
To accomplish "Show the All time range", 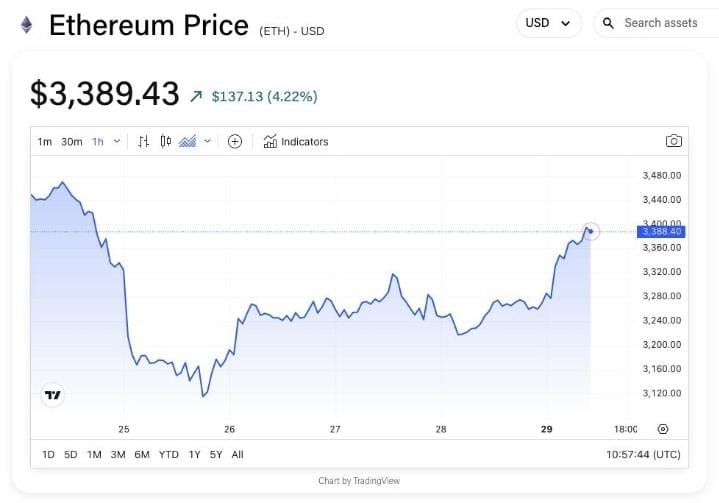I will (x=238, y=454).
